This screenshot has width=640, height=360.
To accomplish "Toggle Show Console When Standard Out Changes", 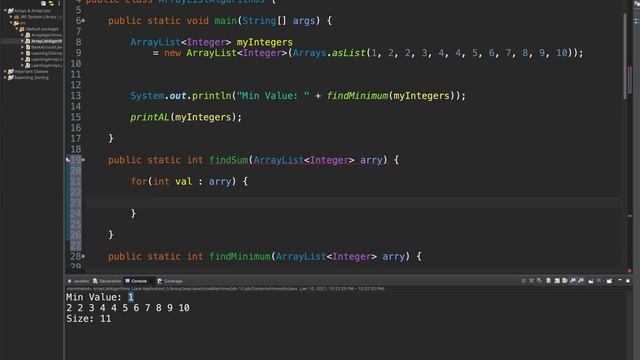I will point(573,281).
